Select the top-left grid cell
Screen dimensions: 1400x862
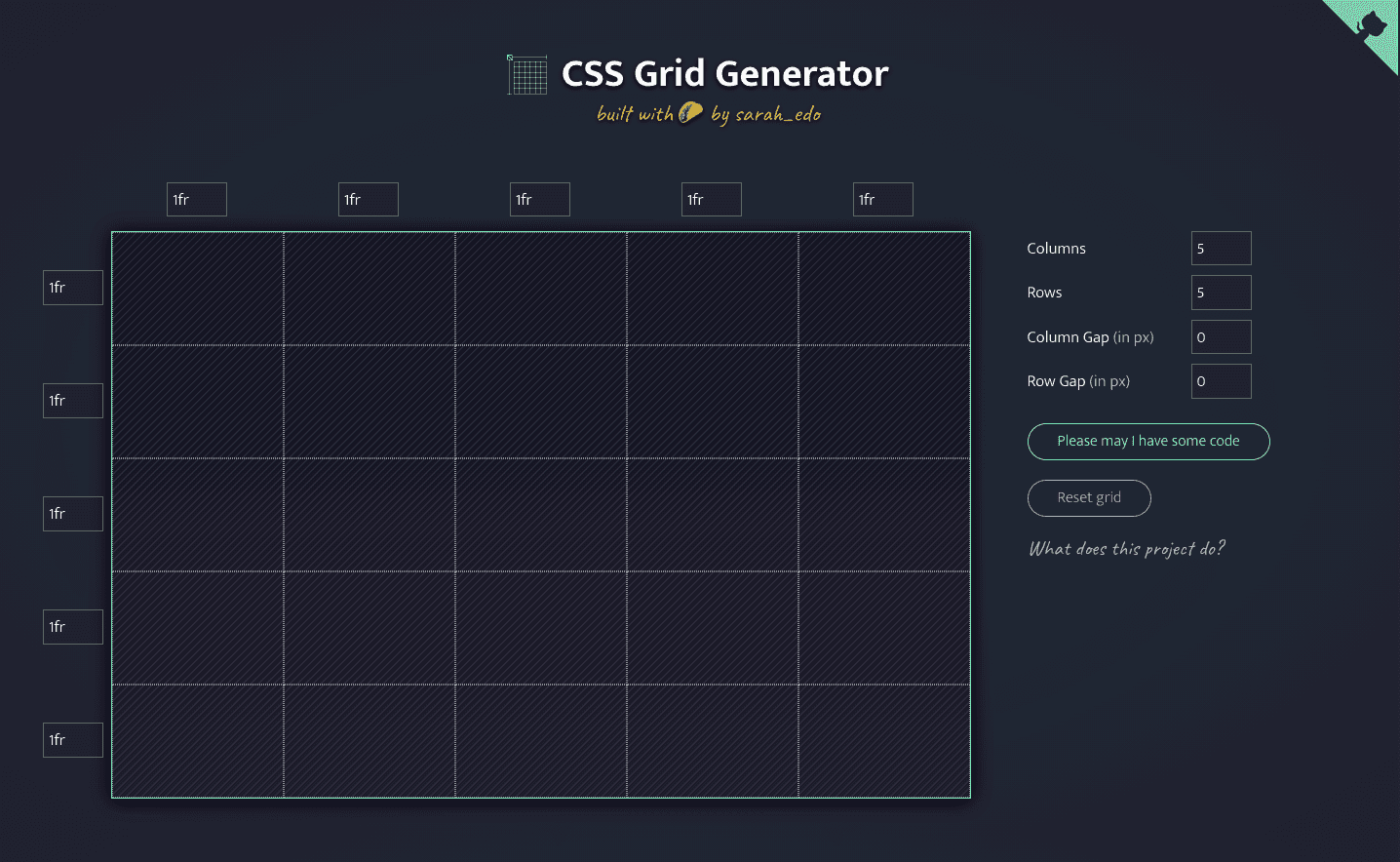tap(198, 289)
